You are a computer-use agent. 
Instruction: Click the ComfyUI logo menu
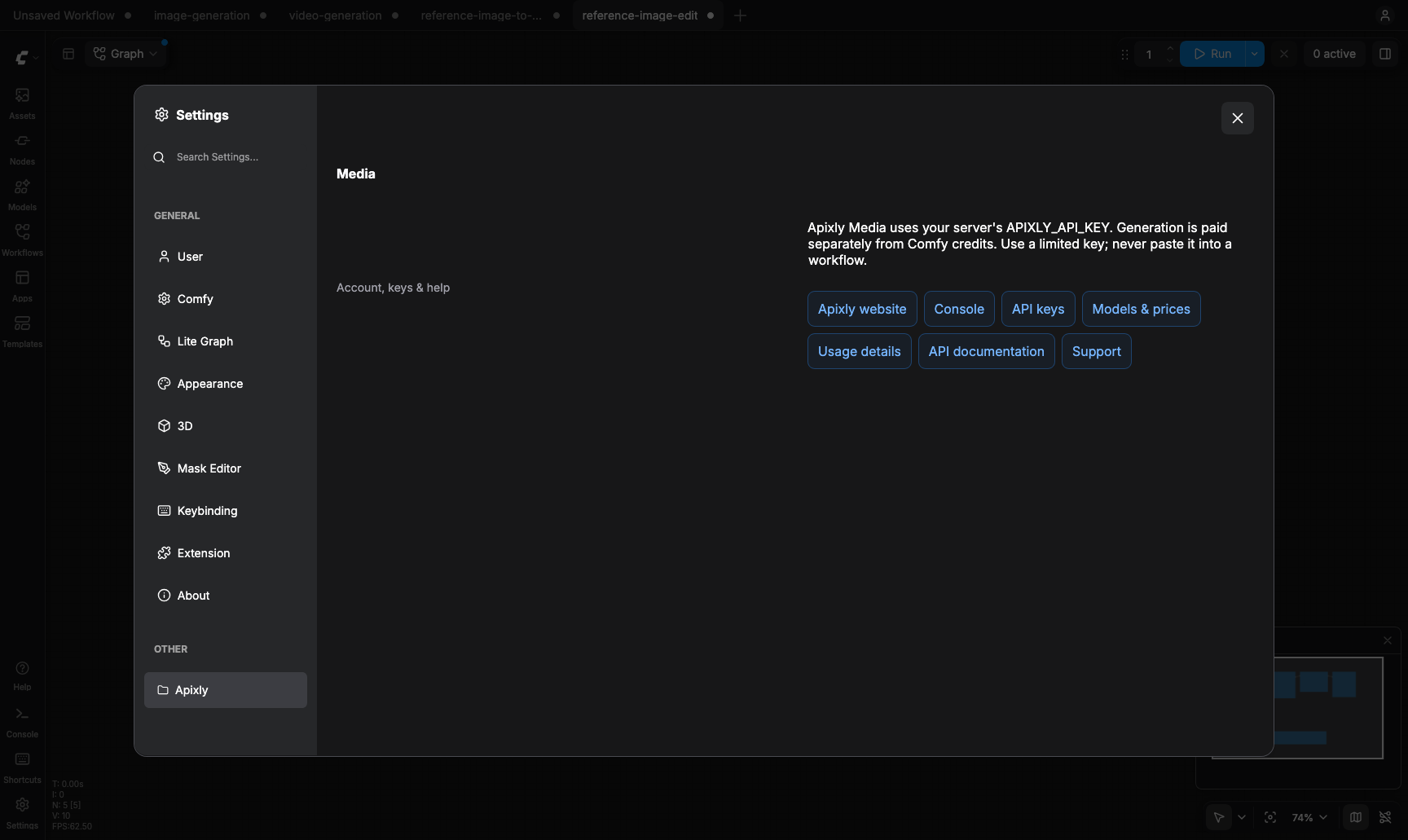pyautogui.click(x=27, y=57)
